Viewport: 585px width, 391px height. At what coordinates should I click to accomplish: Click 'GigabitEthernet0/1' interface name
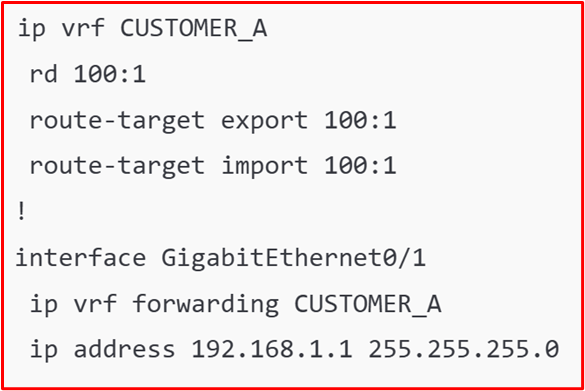293,257
